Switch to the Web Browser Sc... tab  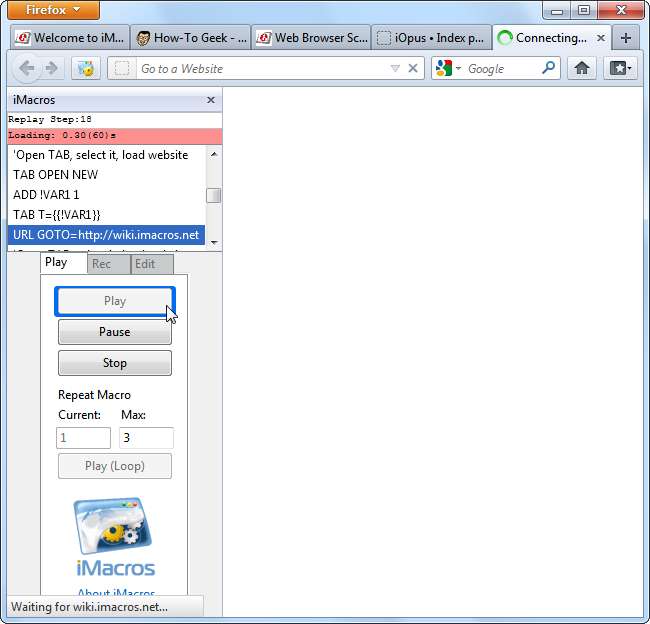(311, 38)
